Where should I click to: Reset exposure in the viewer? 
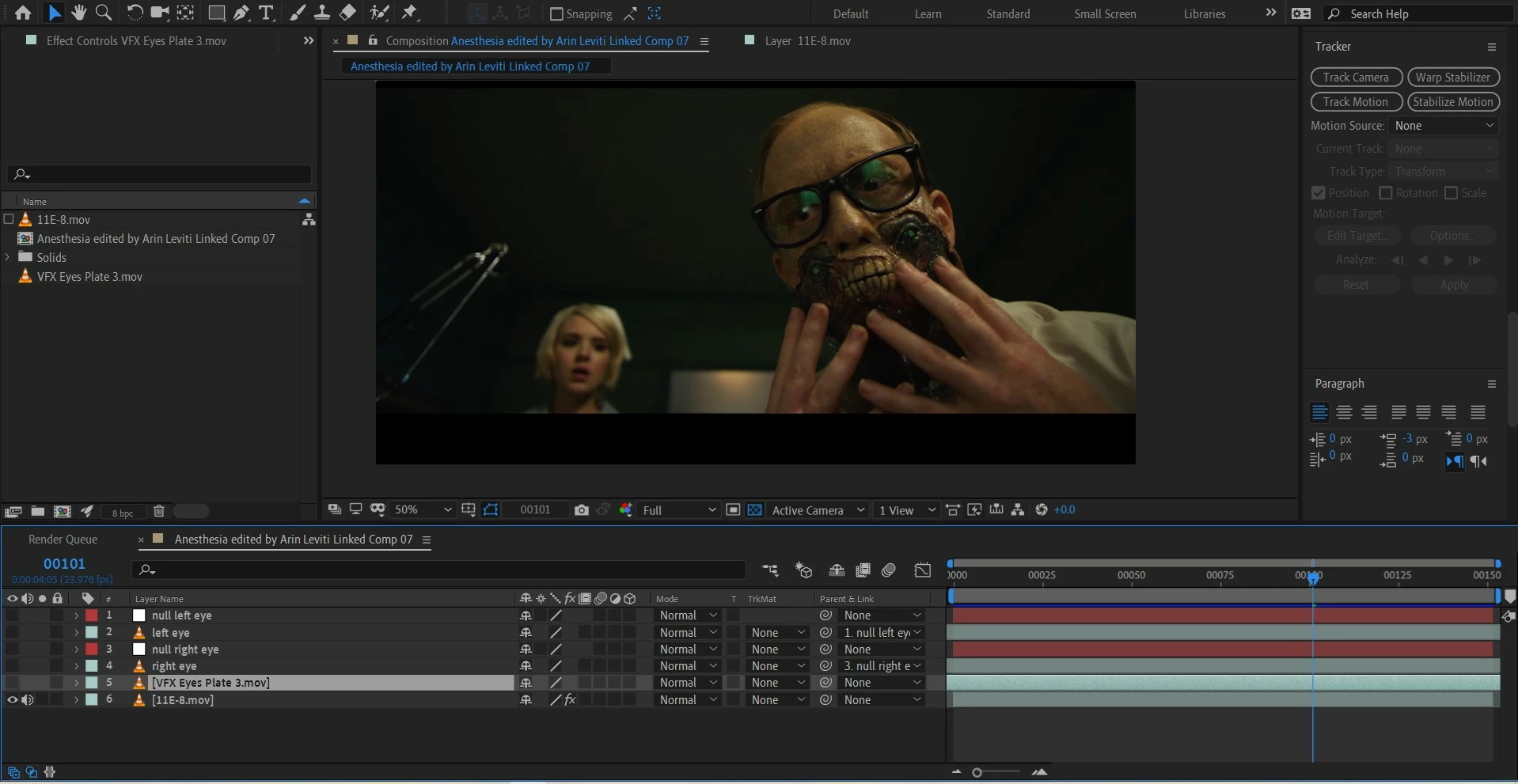[x=1042, y=509]
